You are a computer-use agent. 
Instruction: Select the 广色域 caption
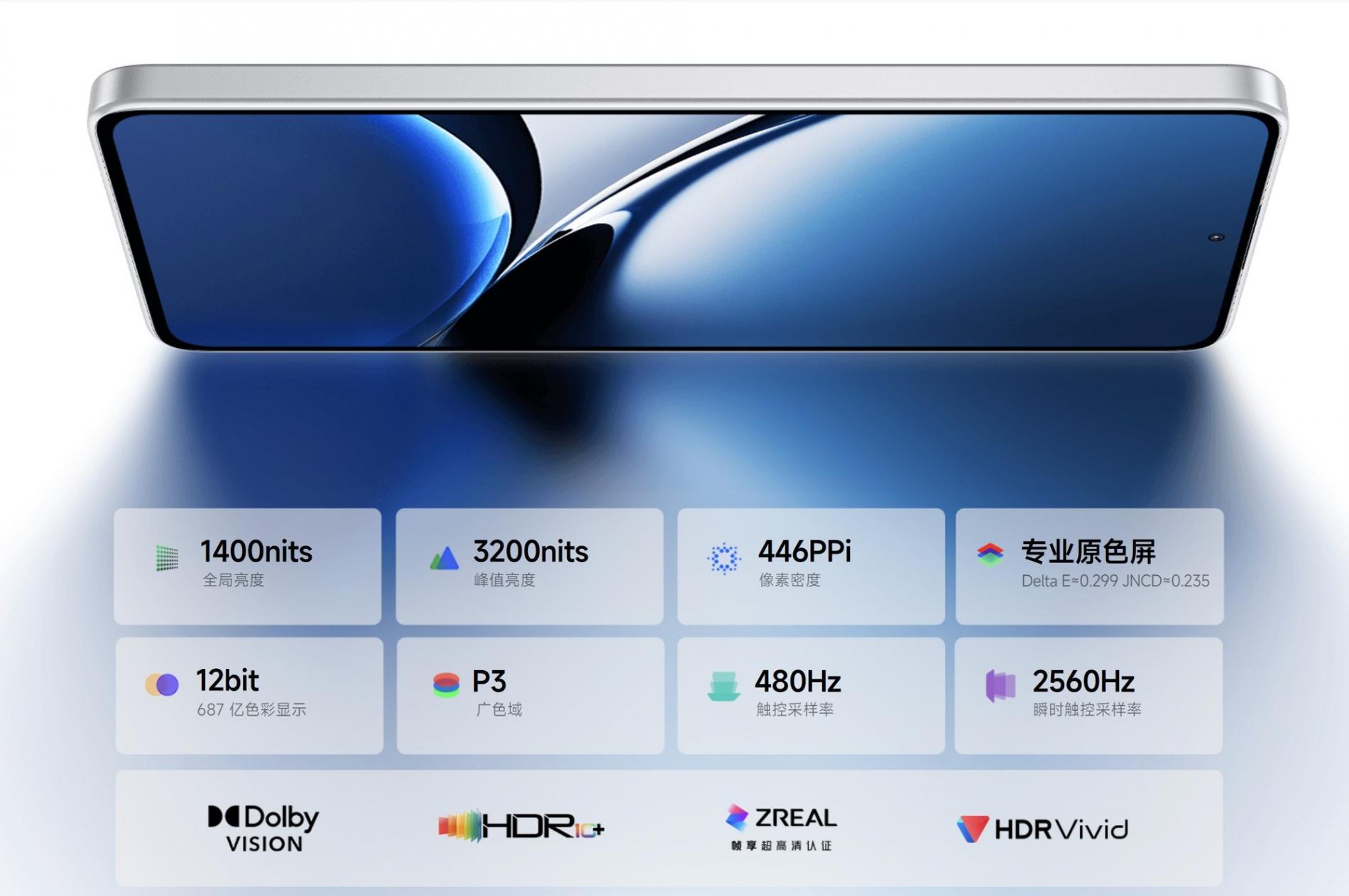[498, 709]
